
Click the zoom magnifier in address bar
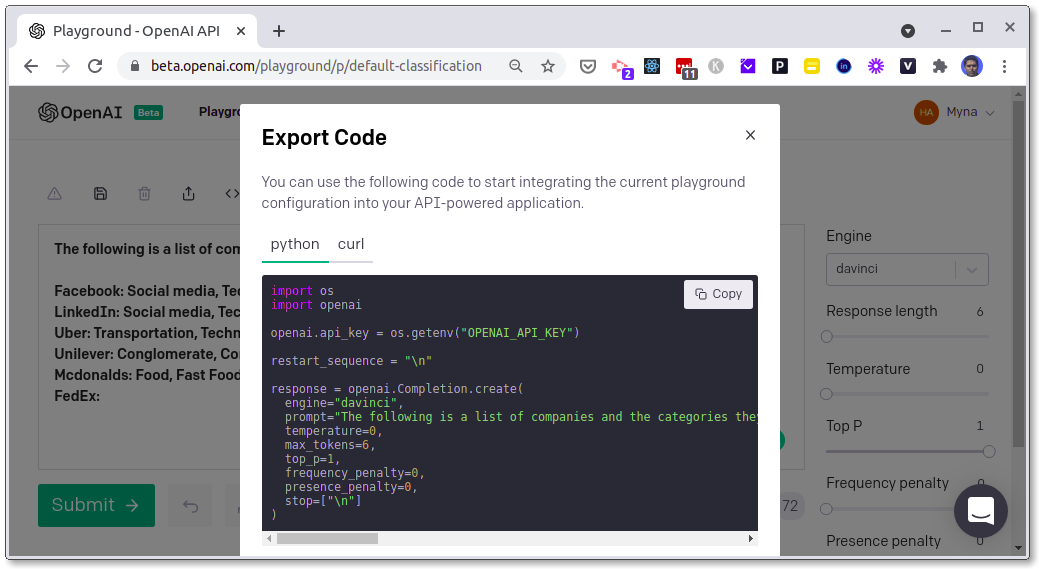tap(516, 66)
